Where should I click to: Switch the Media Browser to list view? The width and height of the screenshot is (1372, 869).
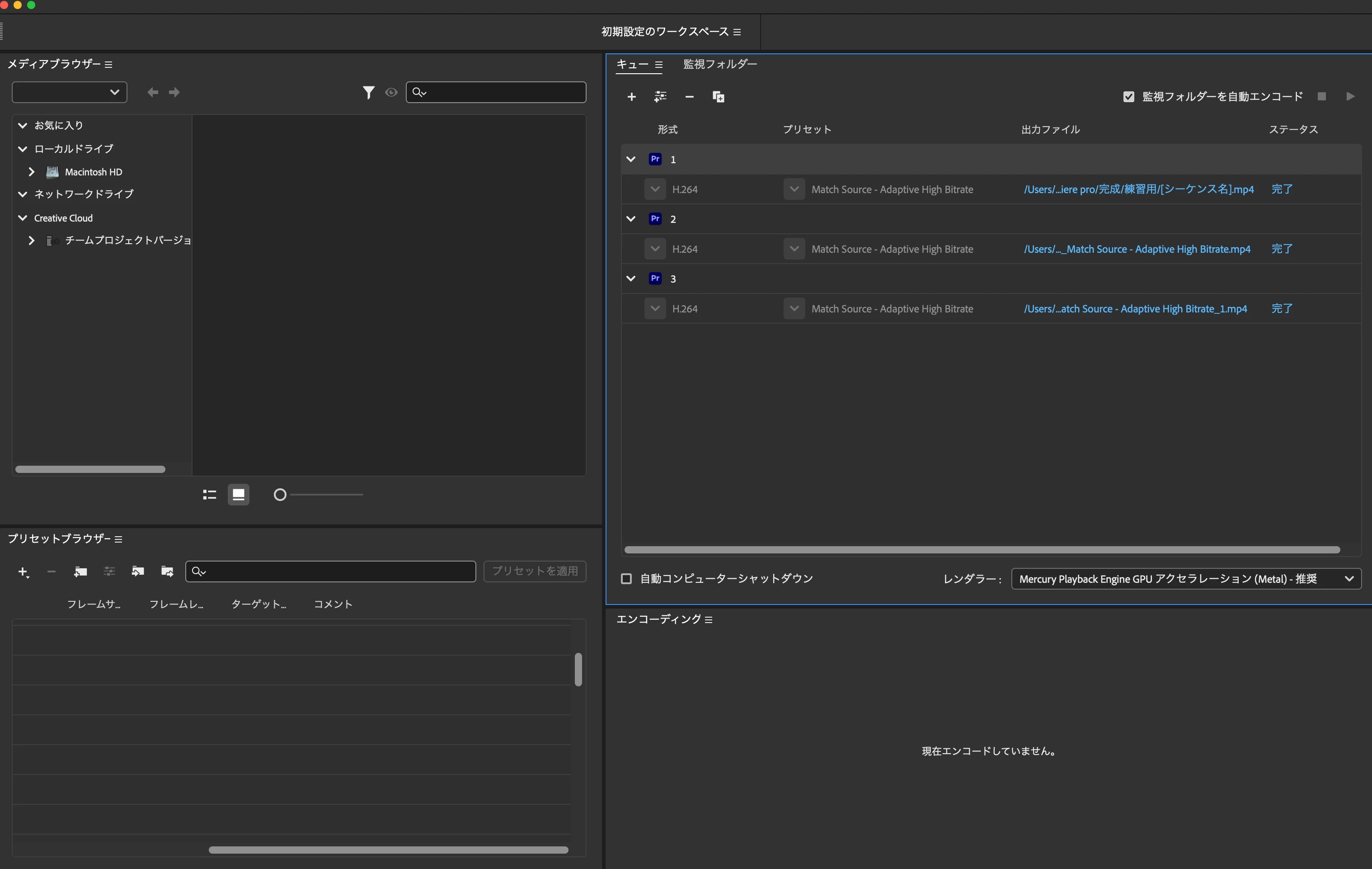pos(209,494)
